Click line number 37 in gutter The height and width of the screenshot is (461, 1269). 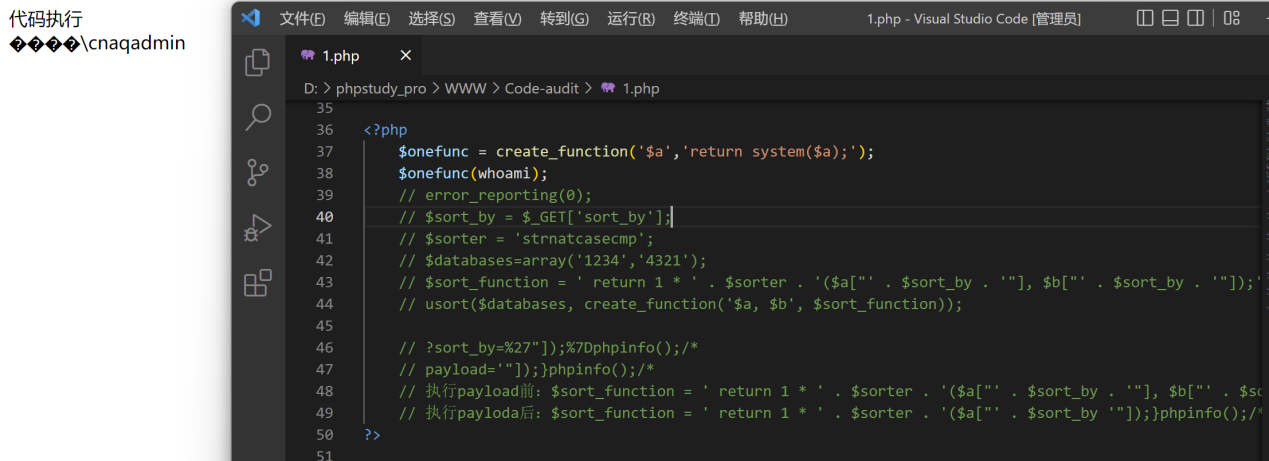(324, 152)
